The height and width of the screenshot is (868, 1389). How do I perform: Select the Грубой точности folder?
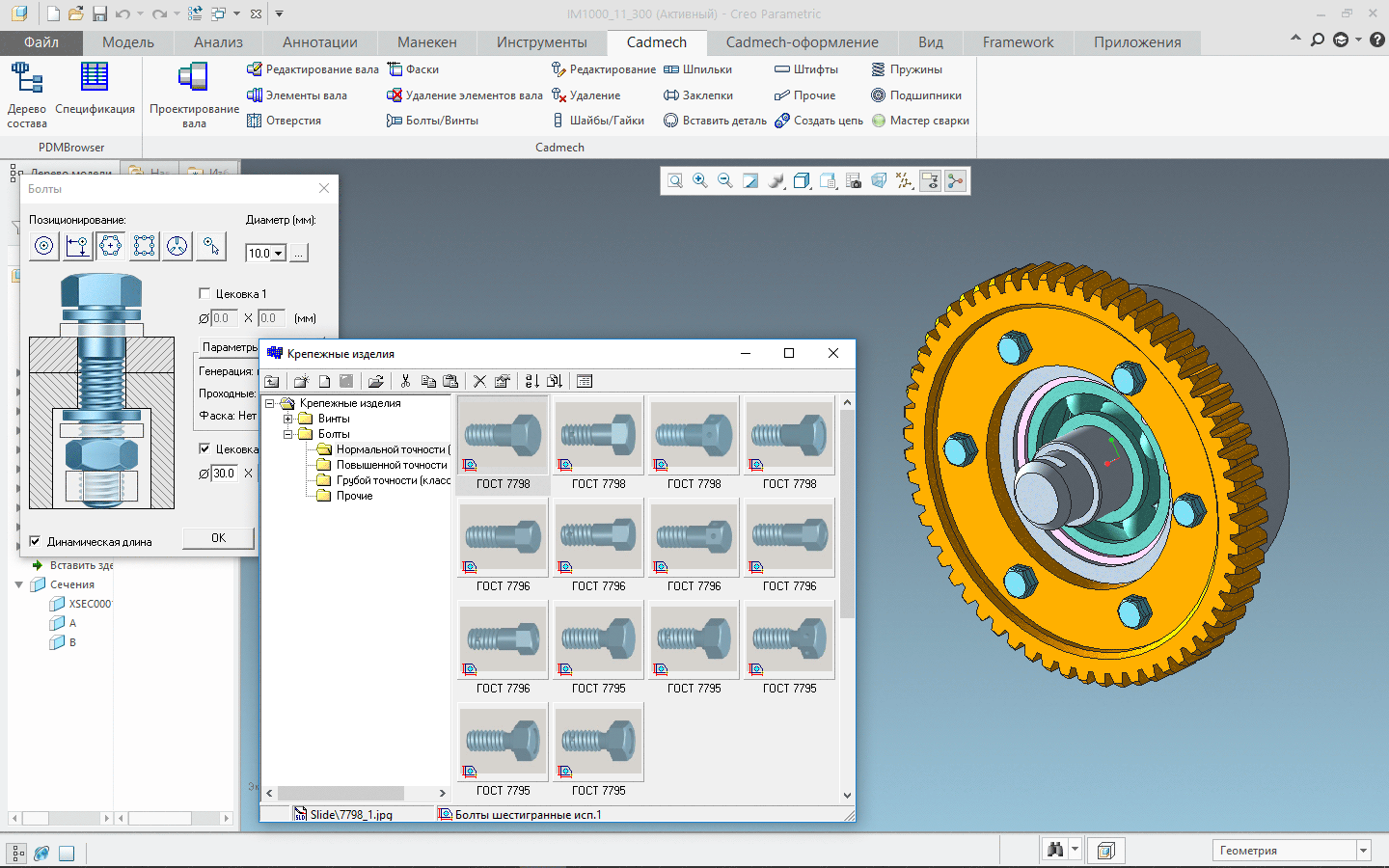[393, 480]
